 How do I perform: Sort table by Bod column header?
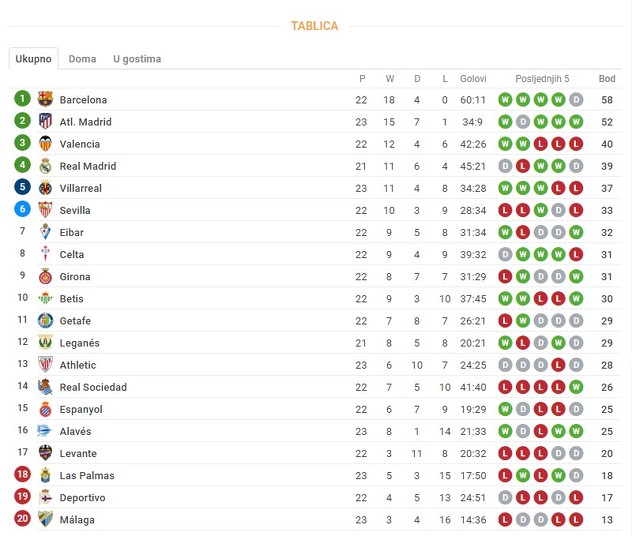click(x=607, y=78)
